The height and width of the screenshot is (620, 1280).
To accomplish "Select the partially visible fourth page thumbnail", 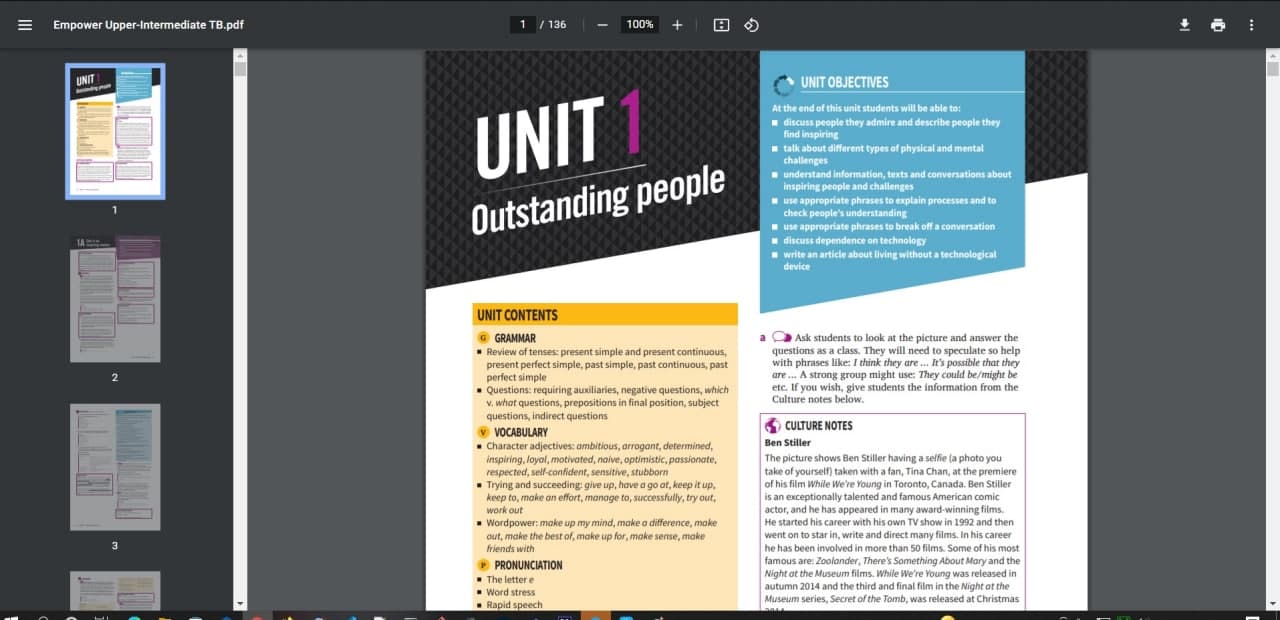I will 115,590.
